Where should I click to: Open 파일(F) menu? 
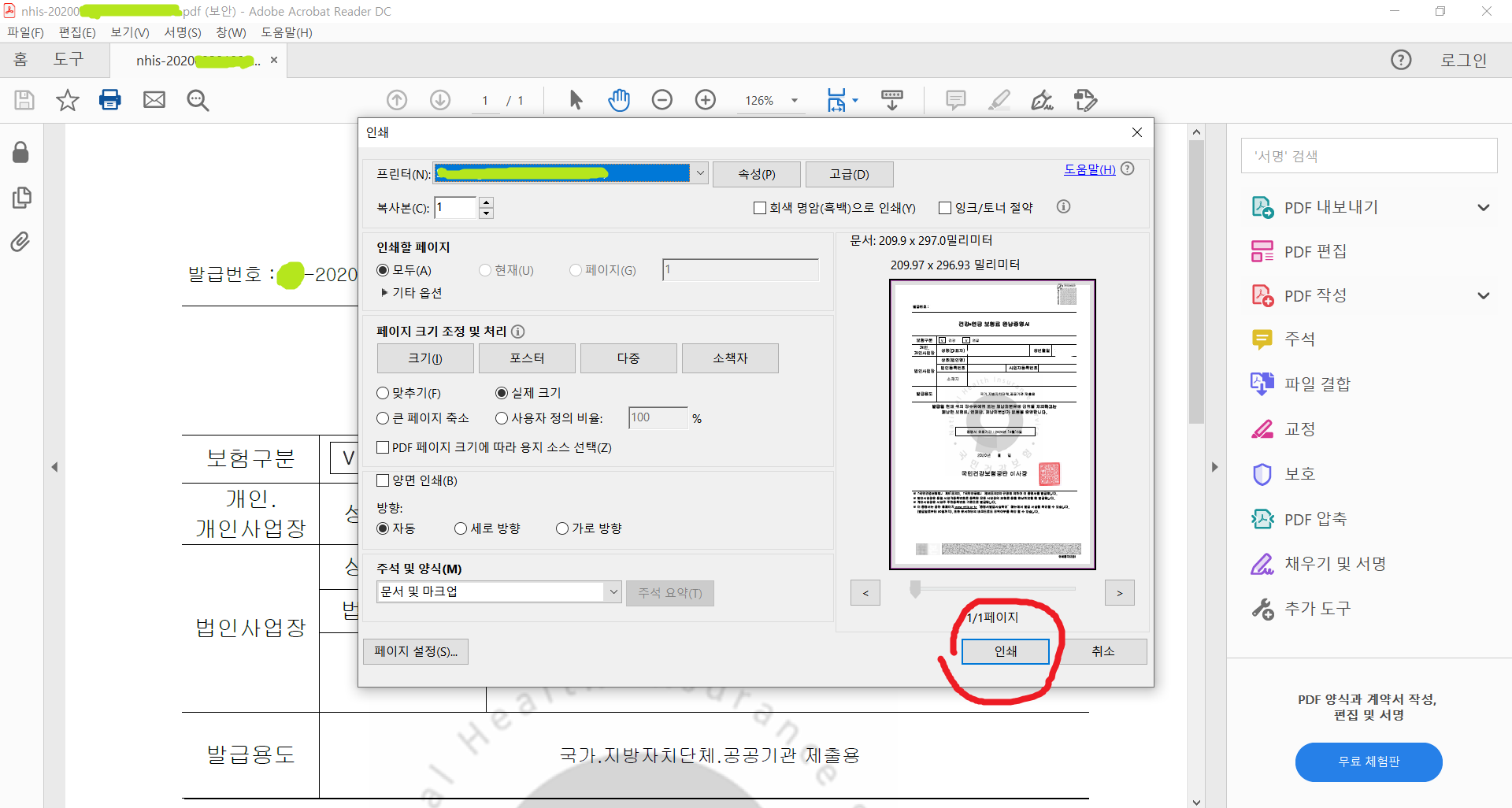25,32
